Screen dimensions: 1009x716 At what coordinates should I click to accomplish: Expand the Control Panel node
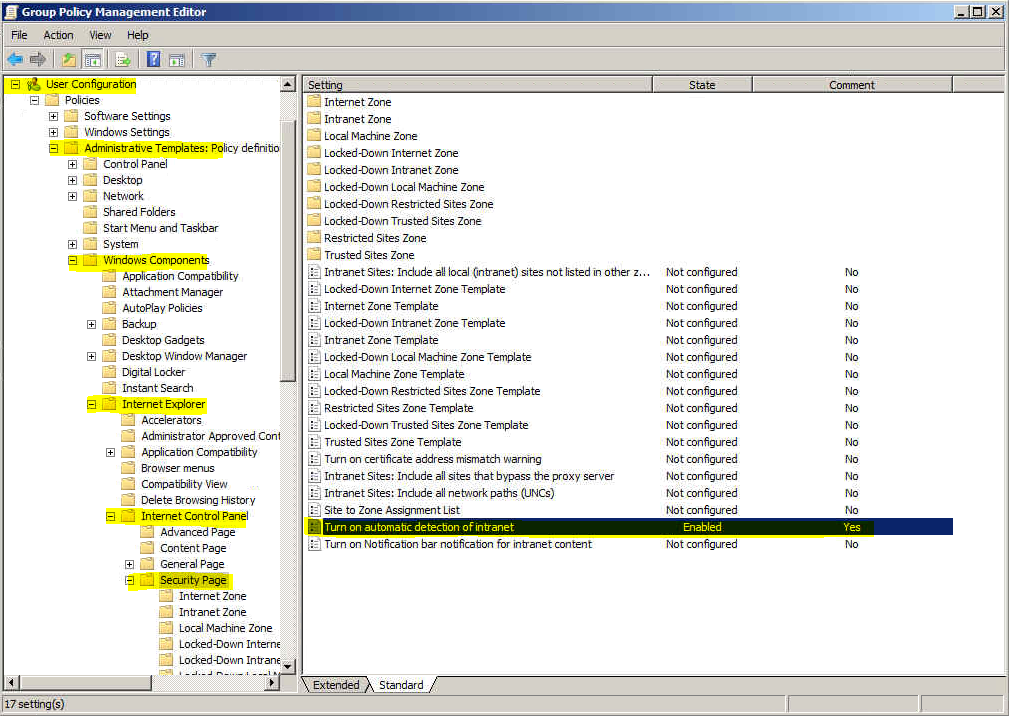tap(73, 165)
